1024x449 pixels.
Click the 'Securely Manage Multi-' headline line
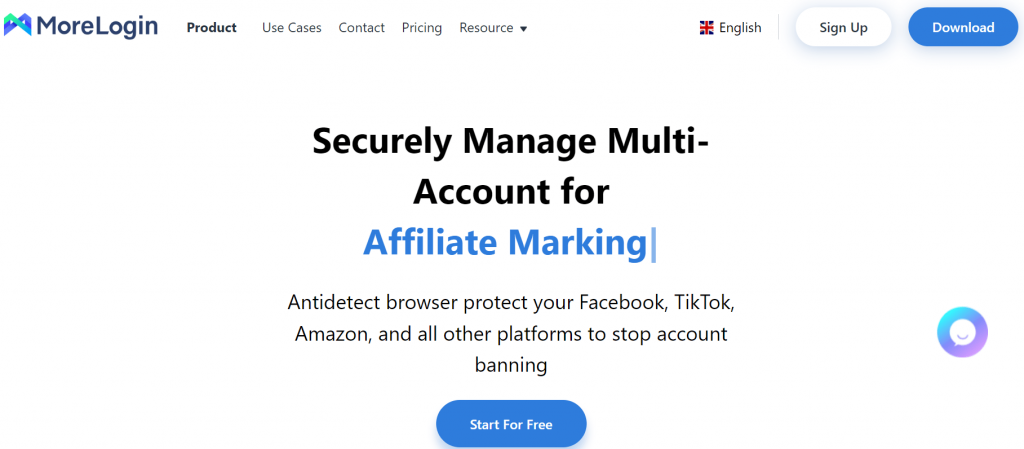point(511,141)
